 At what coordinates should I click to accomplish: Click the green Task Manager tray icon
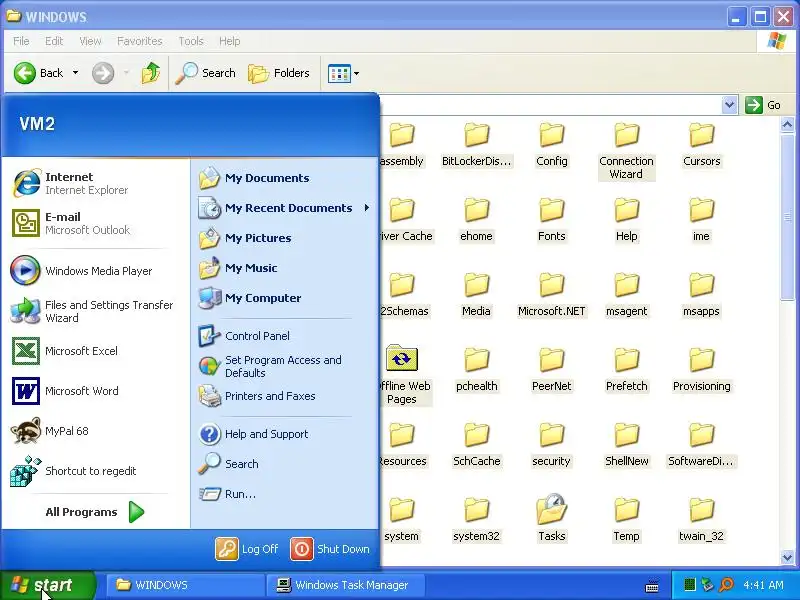(x=689, y=584)
